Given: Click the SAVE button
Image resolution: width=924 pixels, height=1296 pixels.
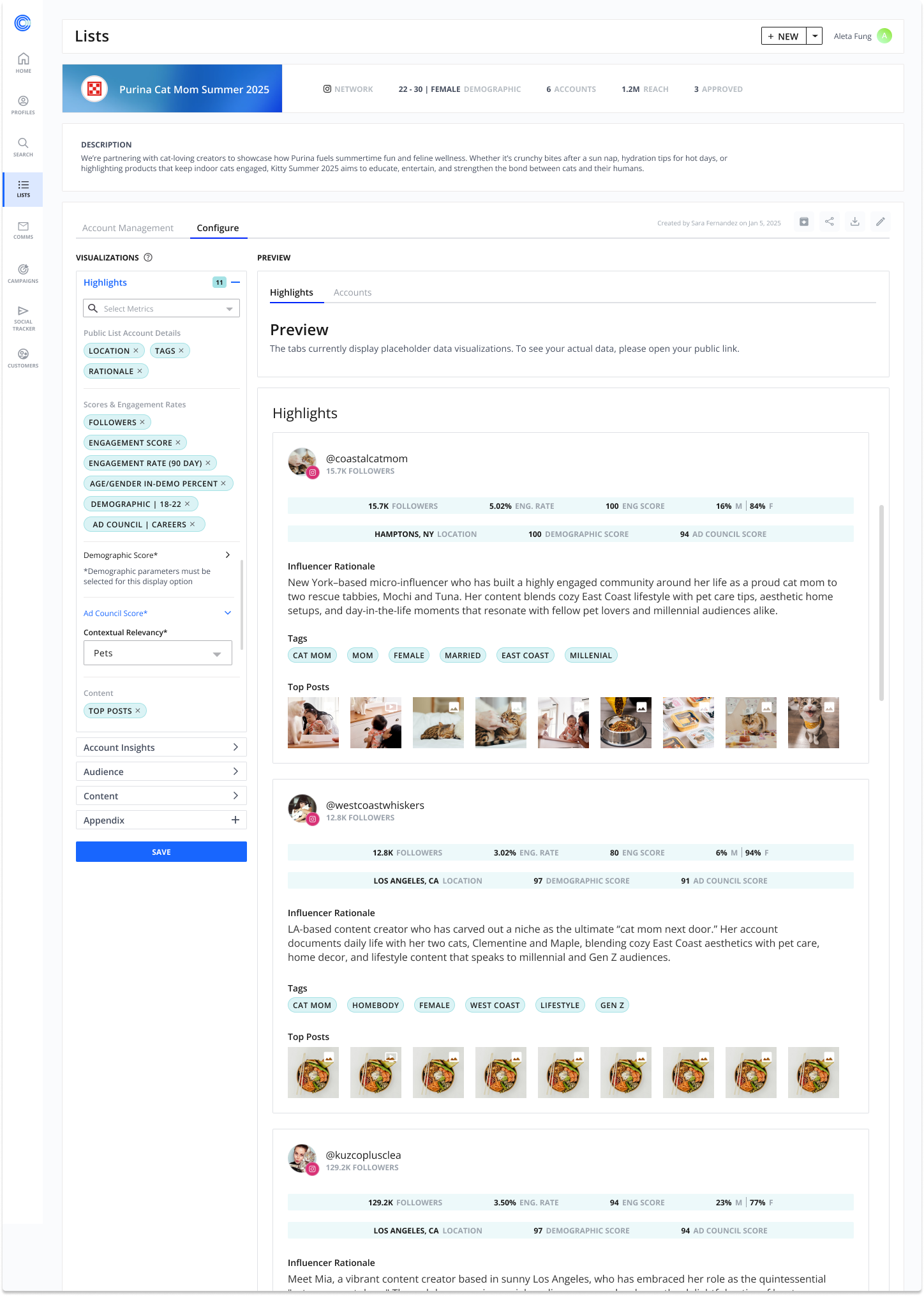Looking at the screenshot, I should (161, 852).
